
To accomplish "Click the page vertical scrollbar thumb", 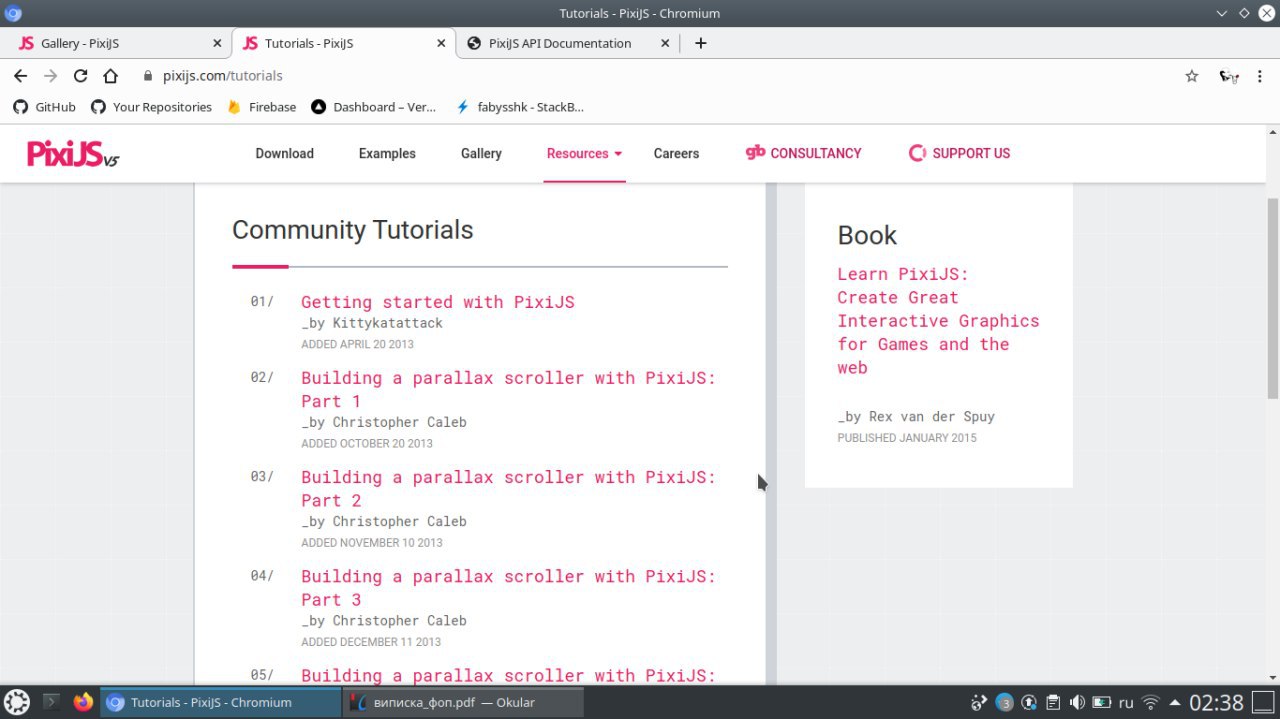I will pyautogui.click(x=1273, y=298).
